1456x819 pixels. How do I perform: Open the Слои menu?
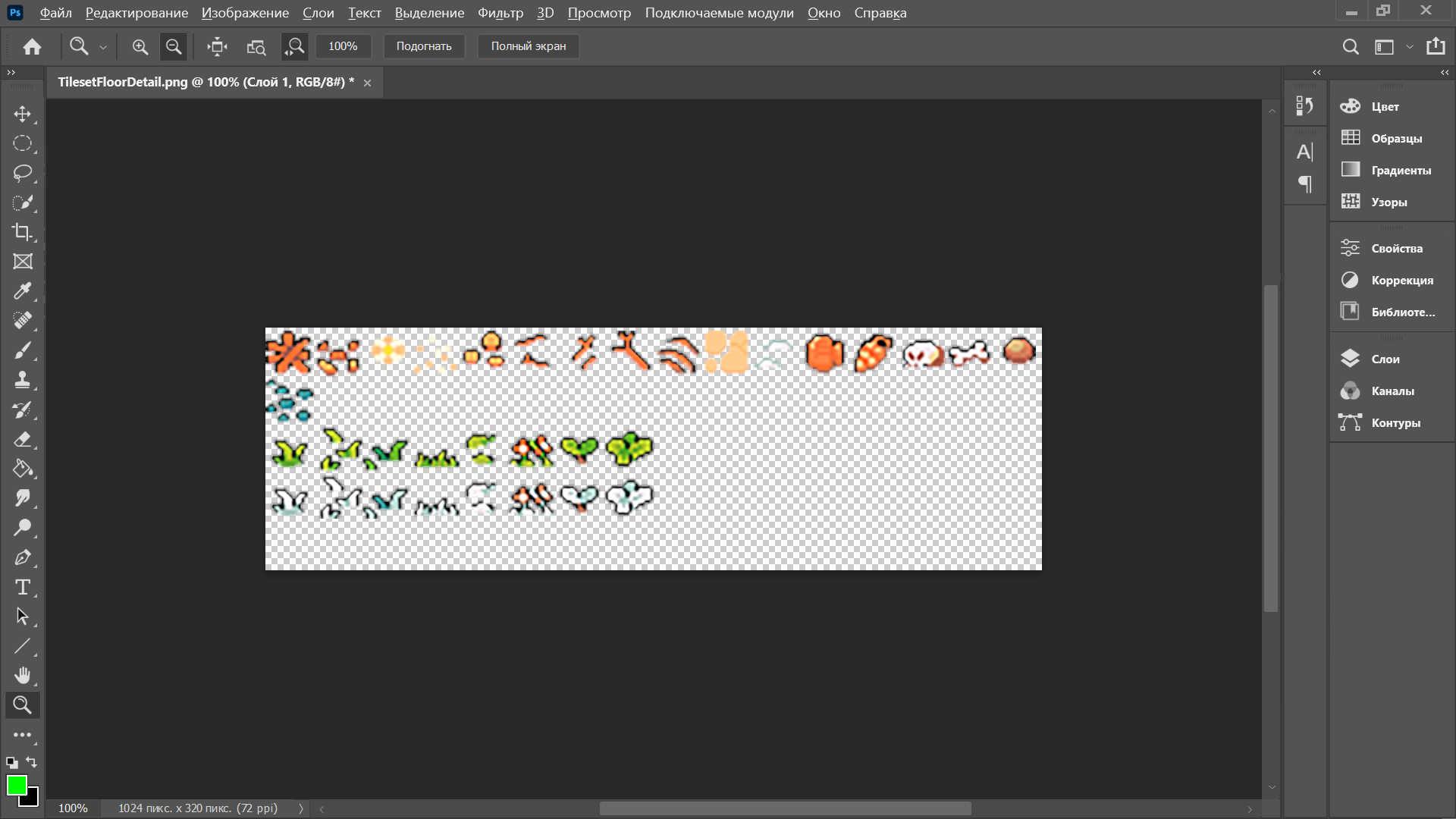[x=318, y=13]
